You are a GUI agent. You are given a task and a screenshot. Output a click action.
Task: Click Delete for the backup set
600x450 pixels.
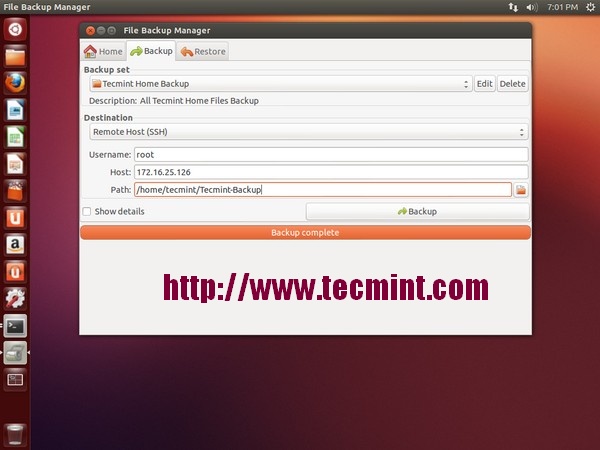tap(512, 84)
